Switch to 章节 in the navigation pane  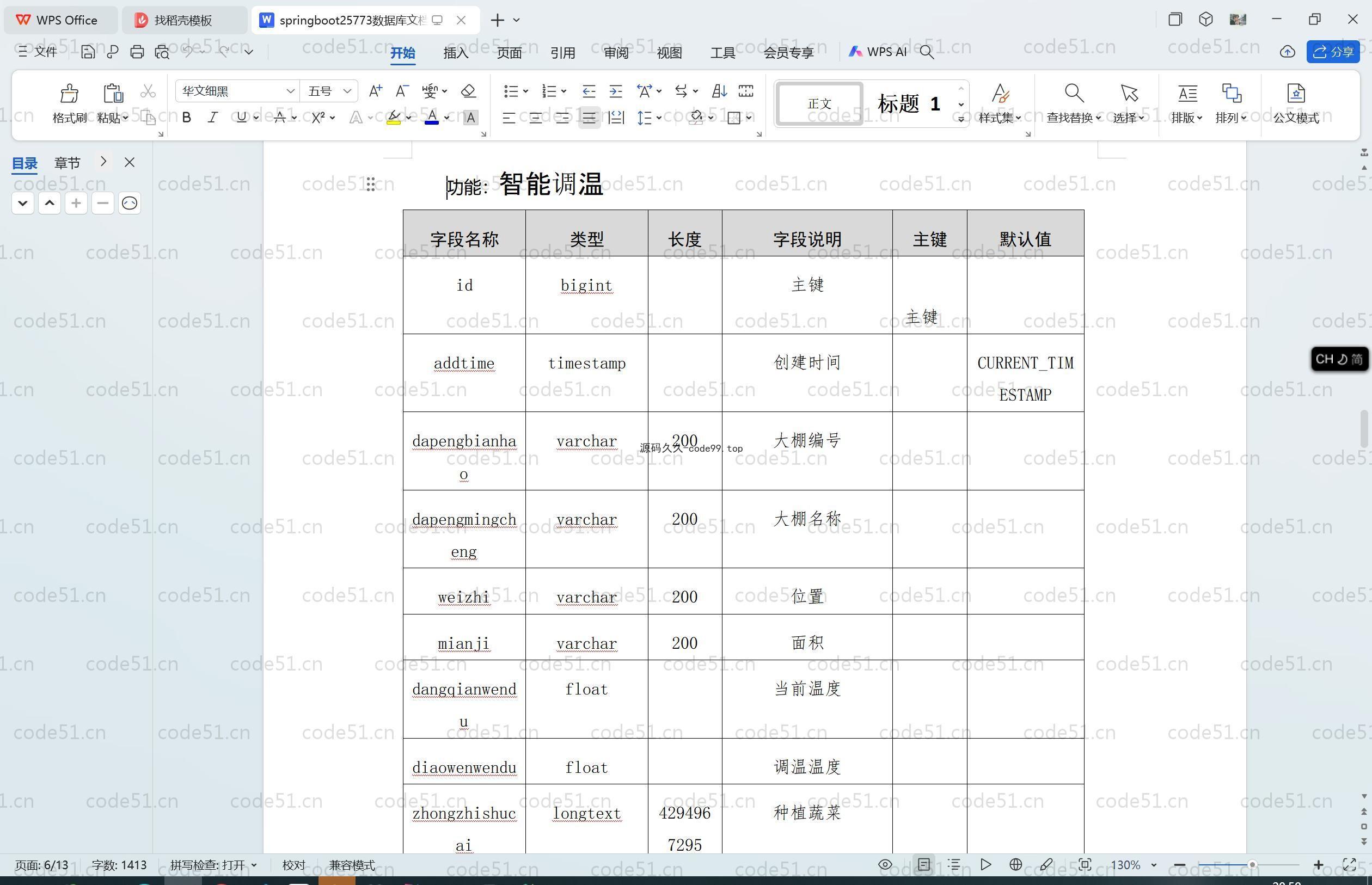point(68,163)
